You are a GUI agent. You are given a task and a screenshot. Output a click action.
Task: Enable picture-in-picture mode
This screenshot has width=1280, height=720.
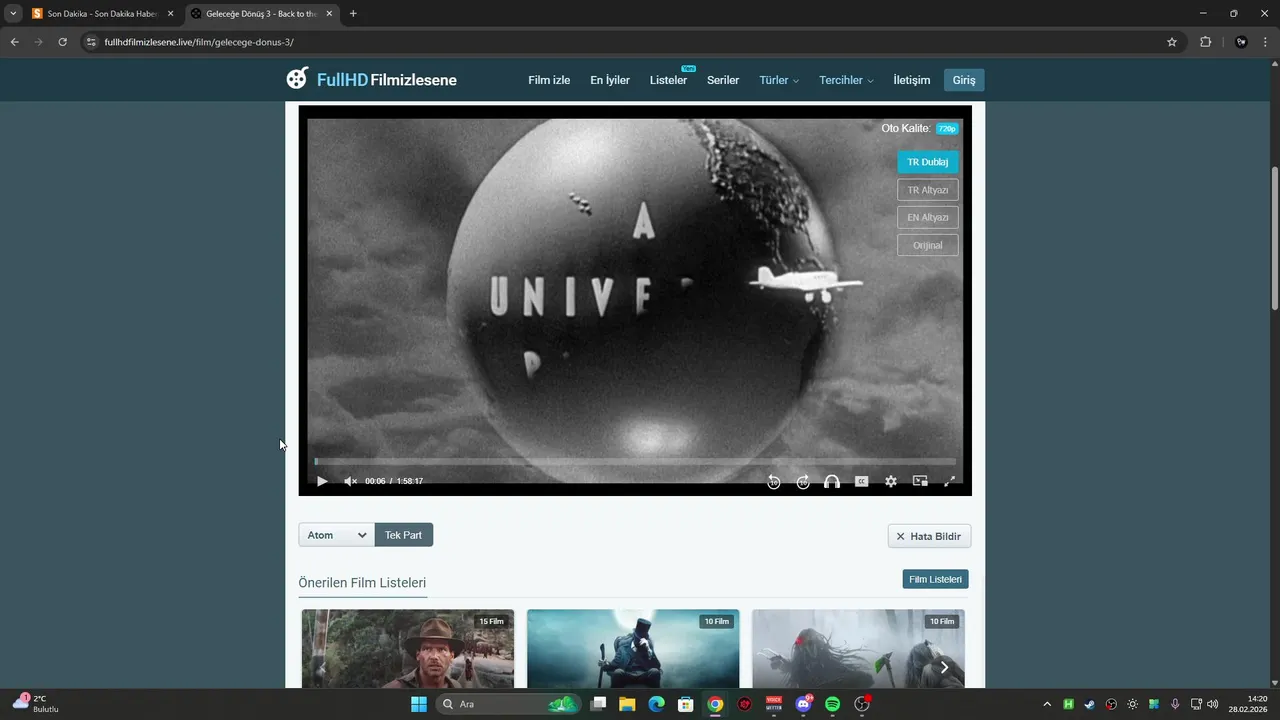920,481
